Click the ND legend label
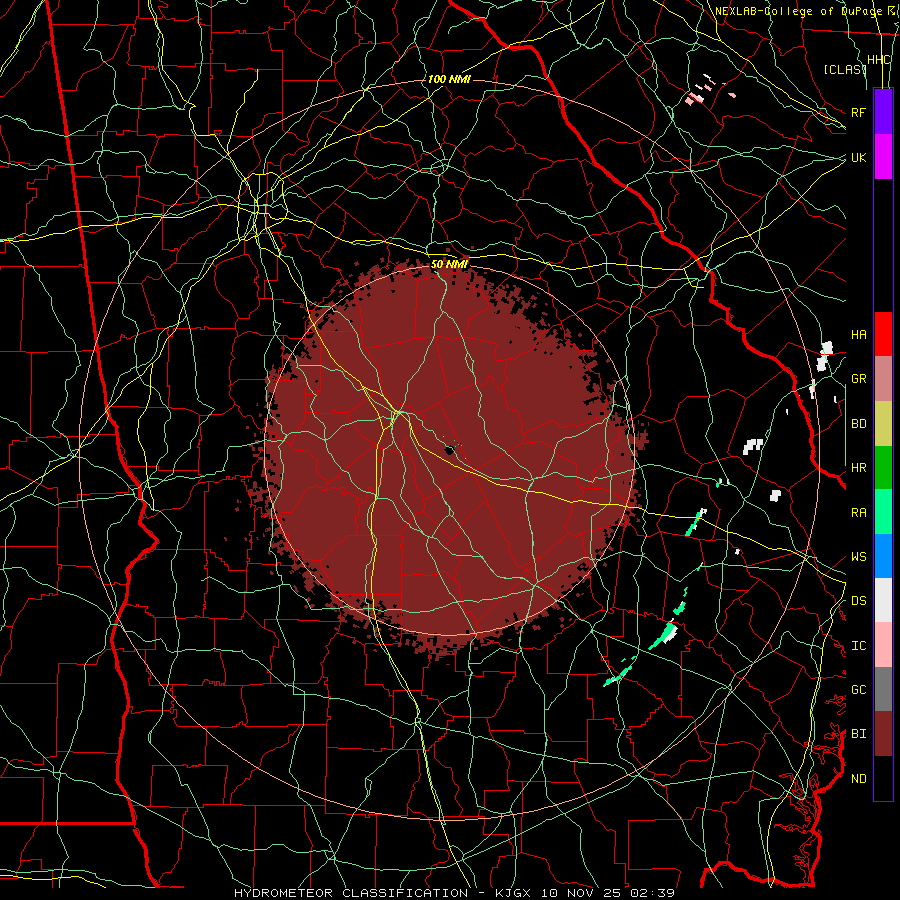This screenshot has height=900, width=900. coord(859,779)
